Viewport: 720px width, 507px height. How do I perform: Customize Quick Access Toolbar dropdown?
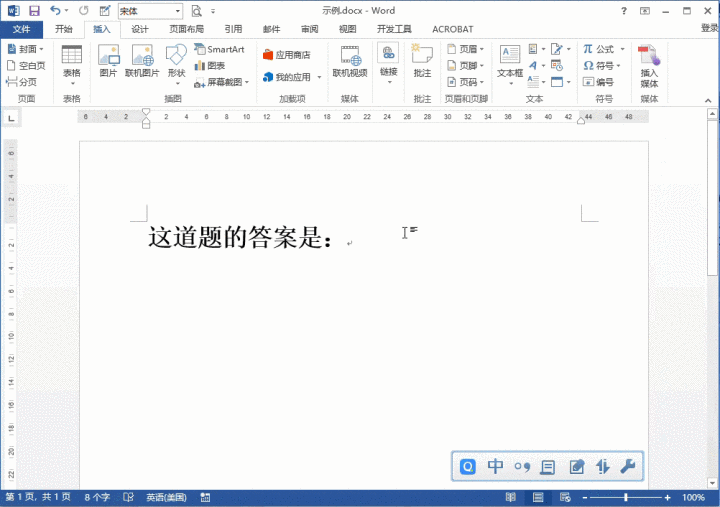[x=213, y=11]
